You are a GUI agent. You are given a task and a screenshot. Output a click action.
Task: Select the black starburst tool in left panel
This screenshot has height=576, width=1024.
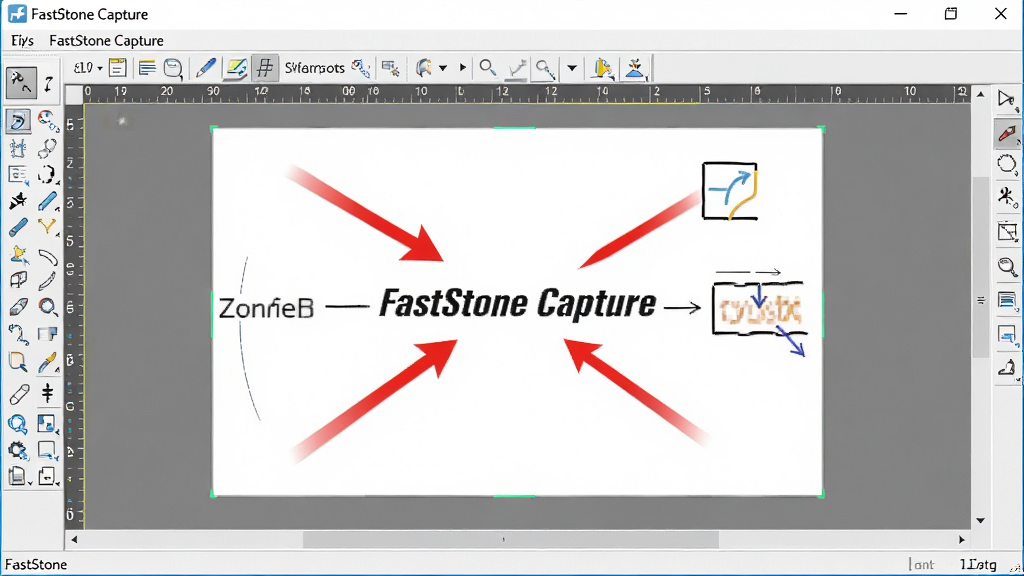point(18,201)
